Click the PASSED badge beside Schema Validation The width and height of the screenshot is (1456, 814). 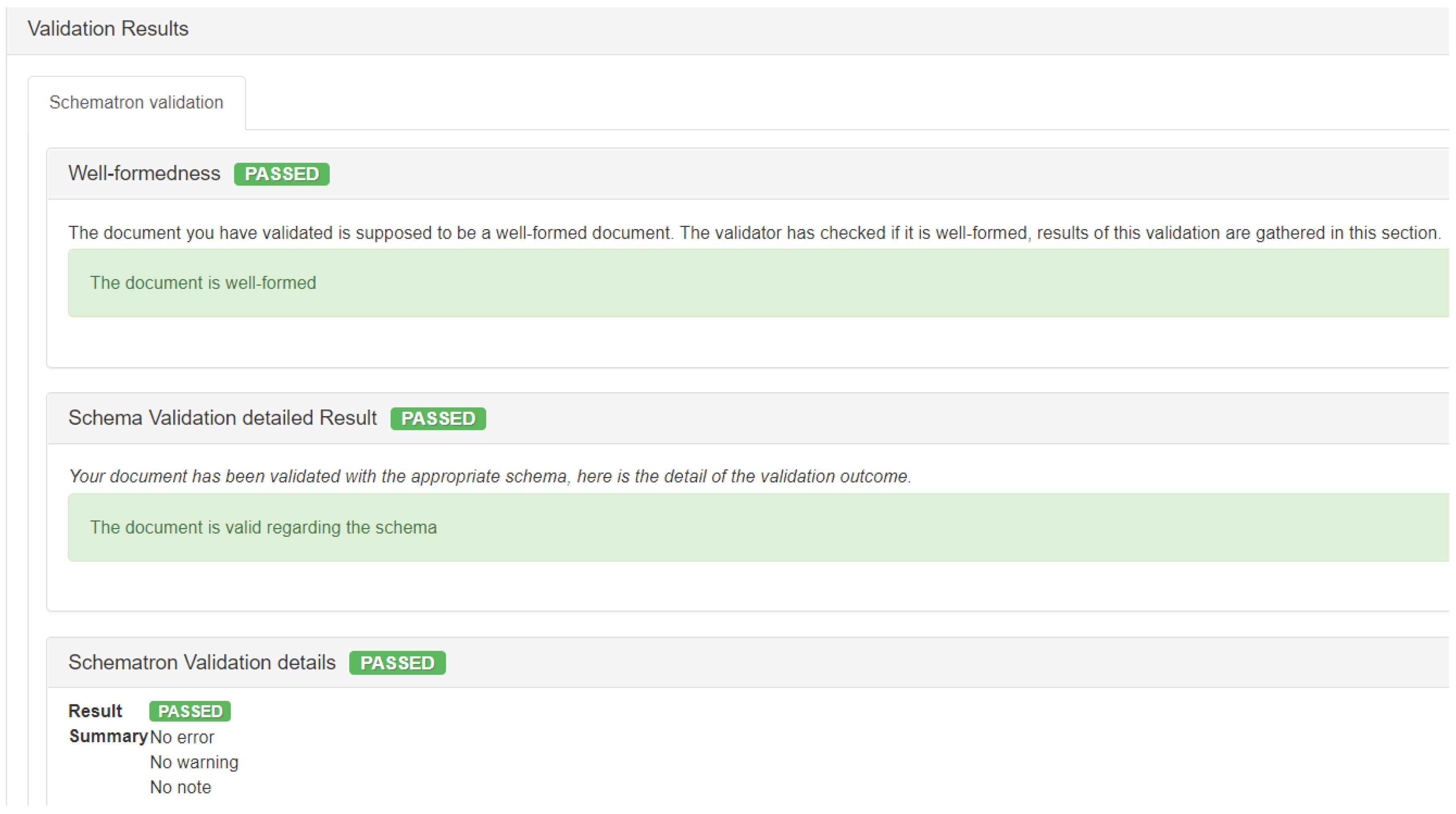click(438, 418)
